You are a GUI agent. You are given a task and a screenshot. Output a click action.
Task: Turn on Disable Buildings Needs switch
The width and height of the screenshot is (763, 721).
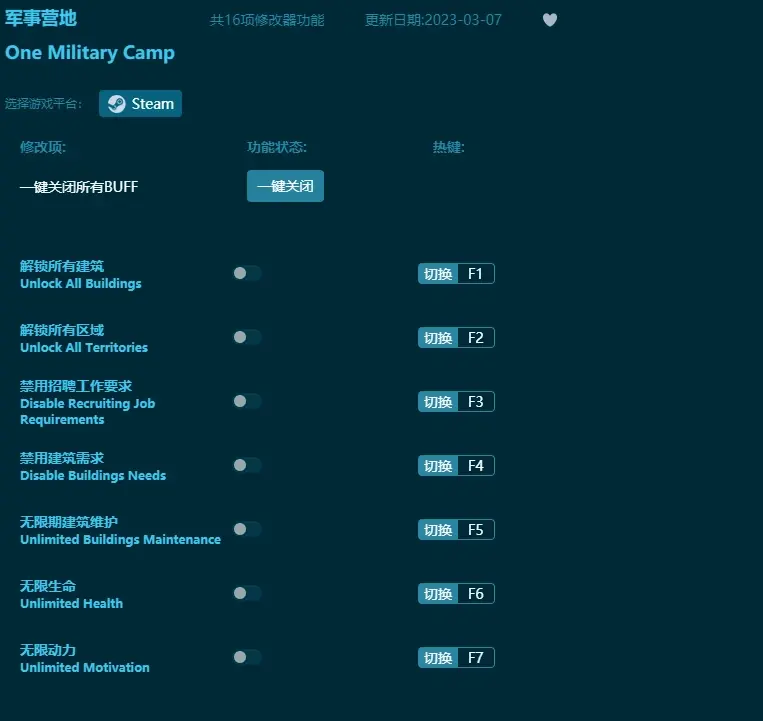click(x=247, y=465)
